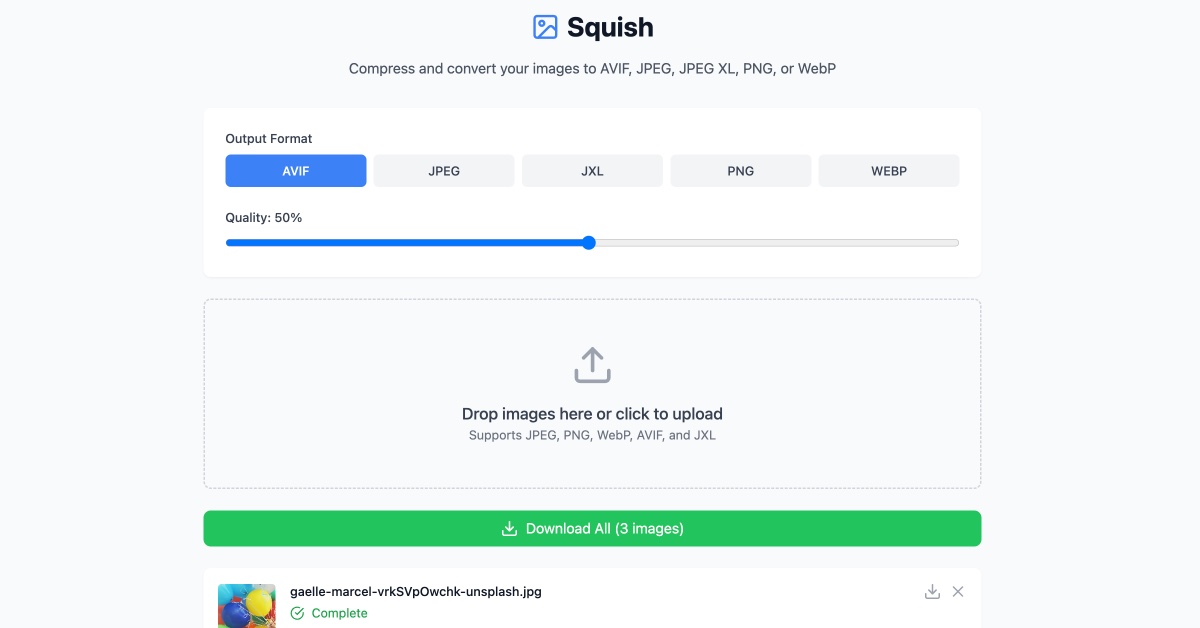1200x628 pixels.
Task: Click the green Complete checkmark icon
Action: 297,613
